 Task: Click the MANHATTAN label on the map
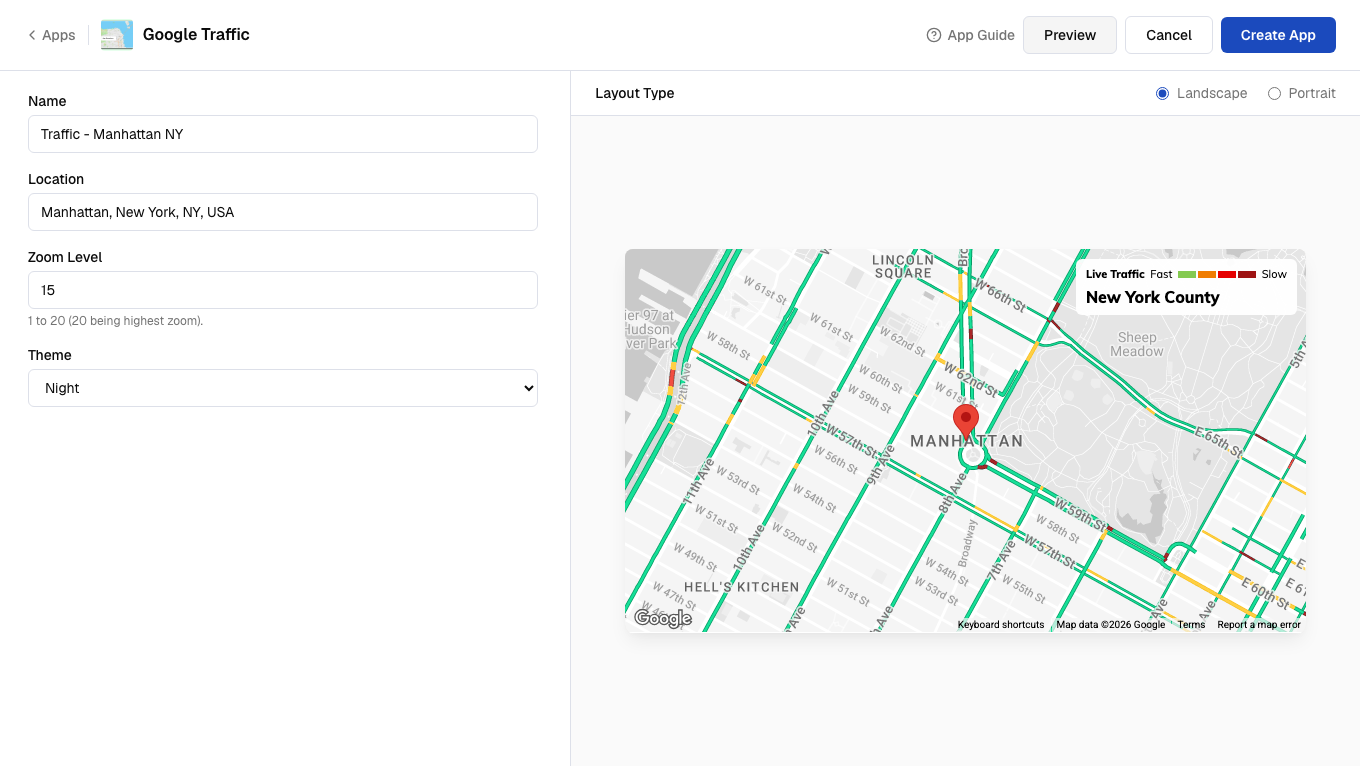[x=966, y=441]
